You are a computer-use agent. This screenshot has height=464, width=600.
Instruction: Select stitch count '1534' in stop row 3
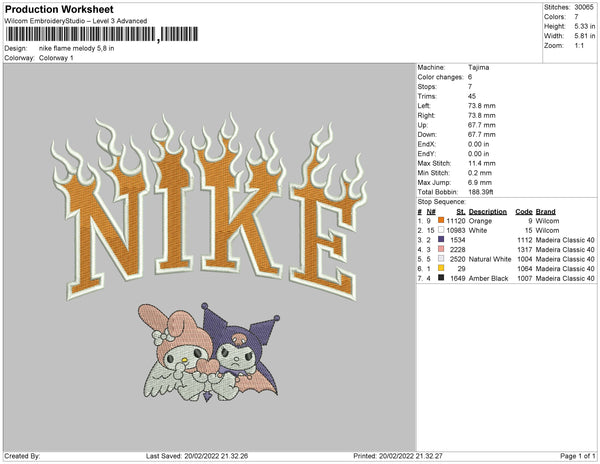[x=458, y=240]
